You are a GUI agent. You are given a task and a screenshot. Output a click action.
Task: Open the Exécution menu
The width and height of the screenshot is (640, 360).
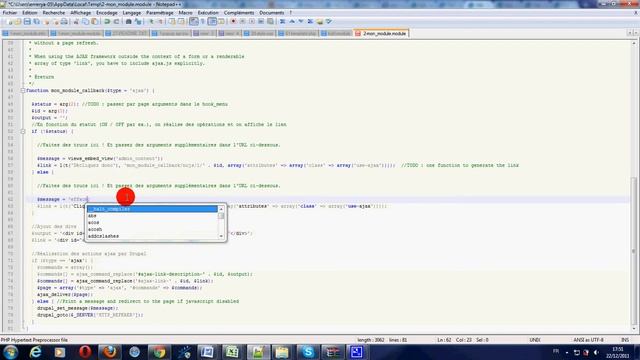(x=208, y=13)
